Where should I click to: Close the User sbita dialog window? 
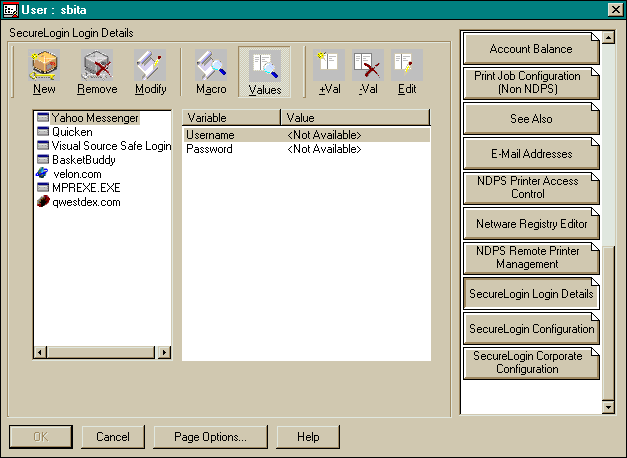click(x=616, y=10)
